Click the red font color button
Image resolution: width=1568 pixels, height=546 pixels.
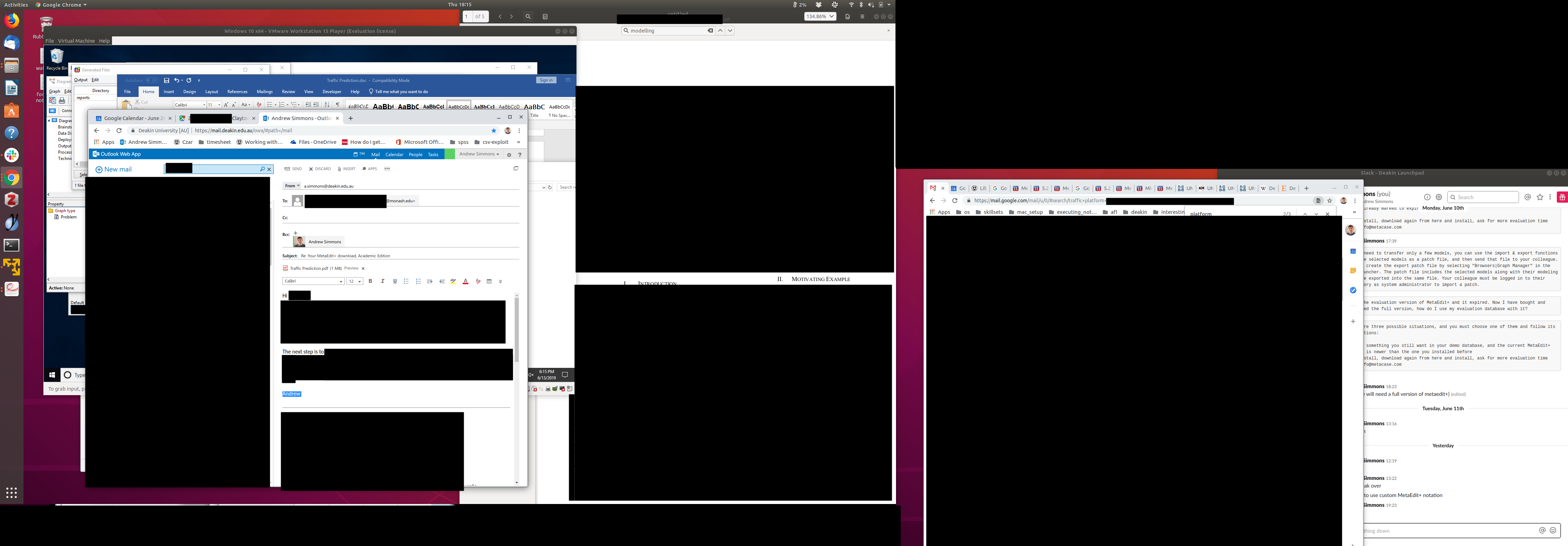465,281
